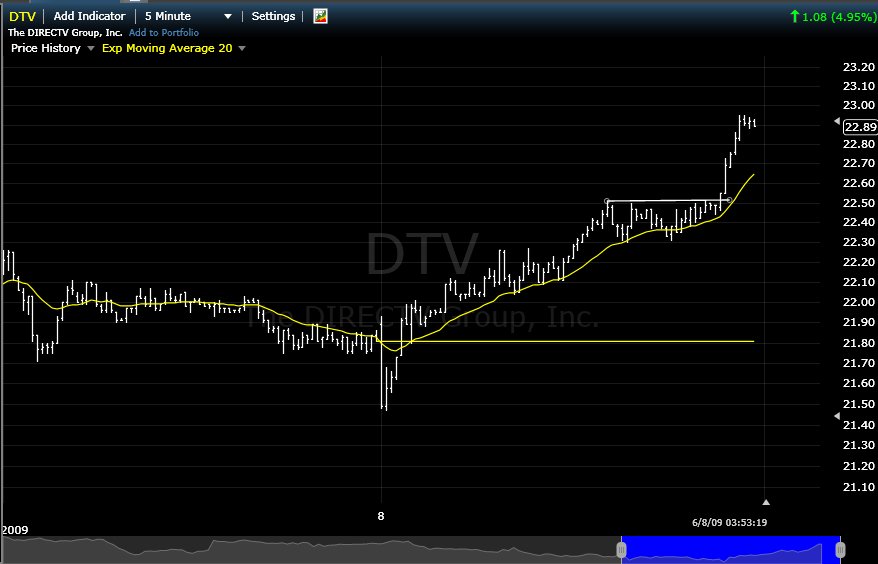The width and height of the screenshot is (878, 564).
Task: Click the left-pointing triangle marker near 21.40
Action: coord(837,416)
